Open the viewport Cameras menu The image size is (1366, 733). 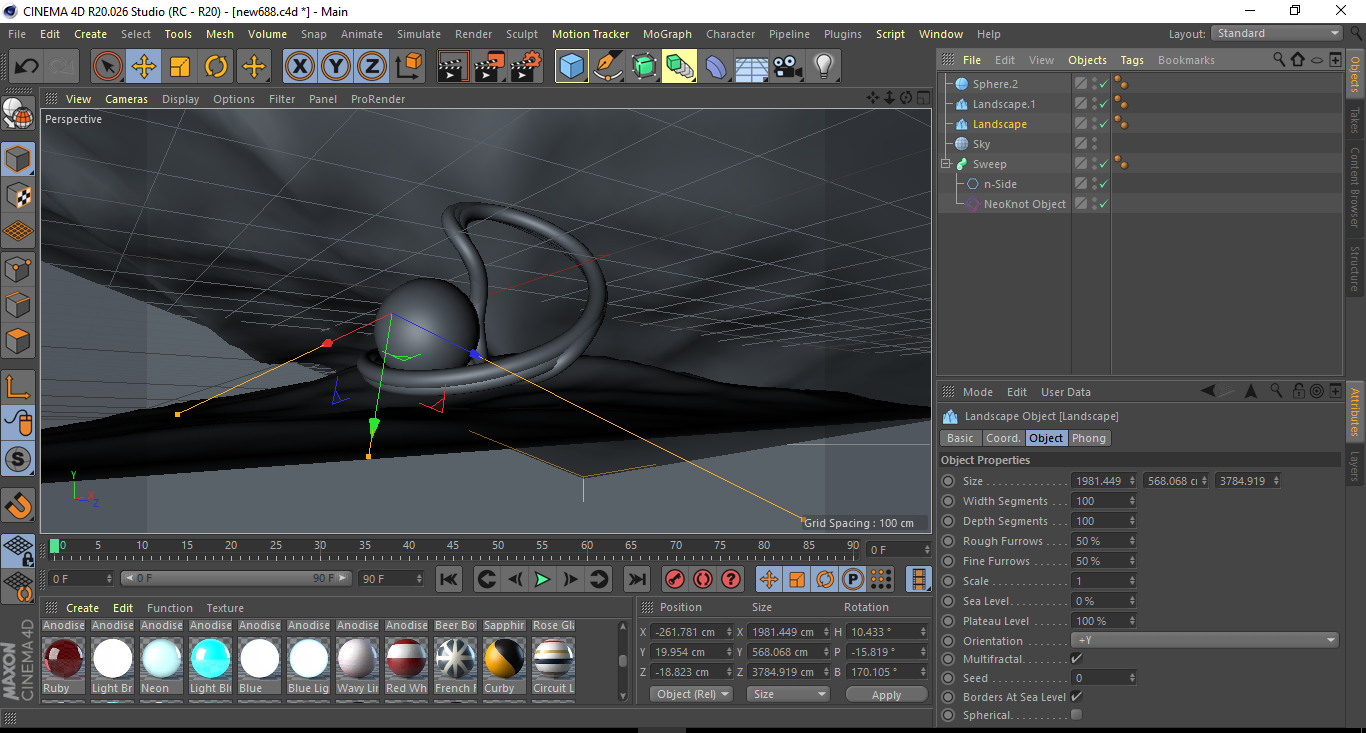click(x=127, y=99)
